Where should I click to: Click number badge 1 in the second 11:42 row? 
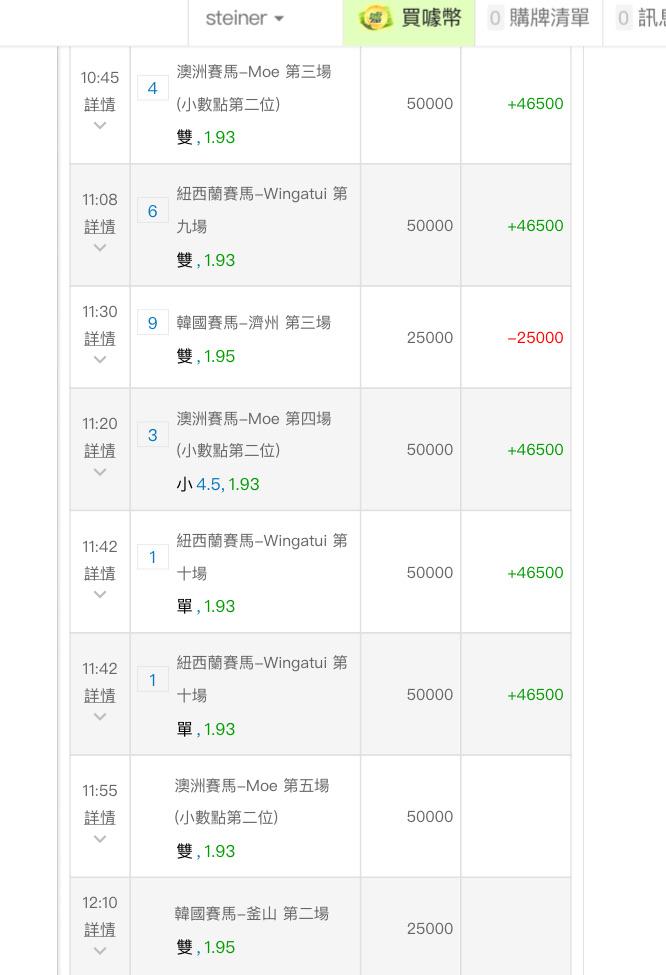click(152, 680)
